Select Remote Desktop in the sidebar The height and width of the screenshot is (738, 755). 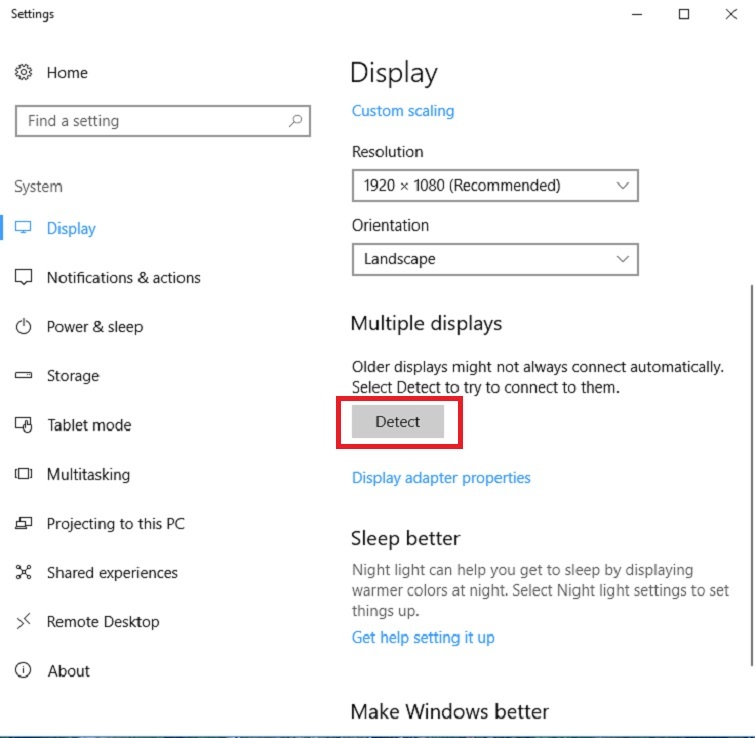[x=102, y=622]
